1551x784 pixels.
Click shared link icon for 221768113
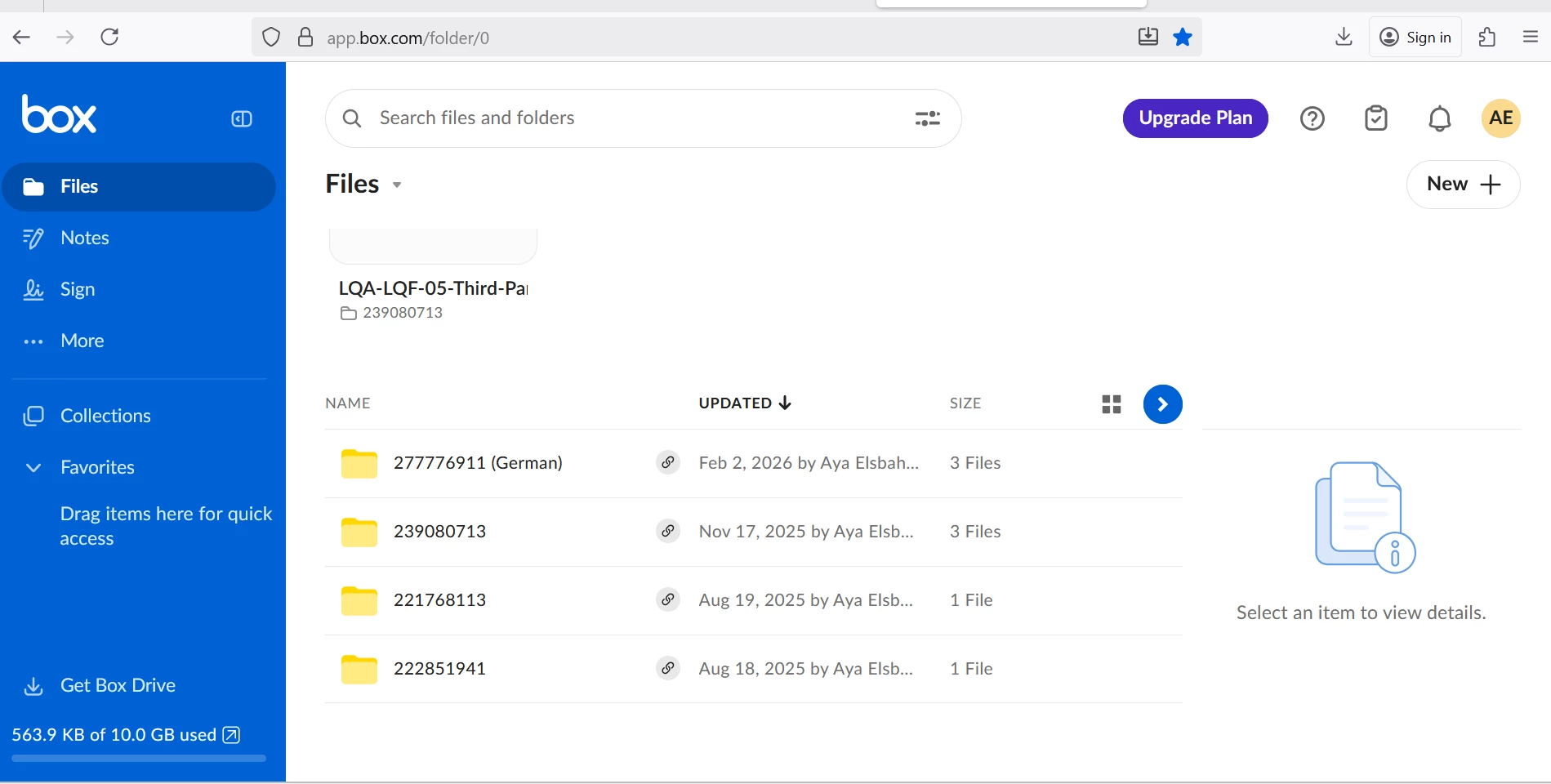tap(668, 599)
